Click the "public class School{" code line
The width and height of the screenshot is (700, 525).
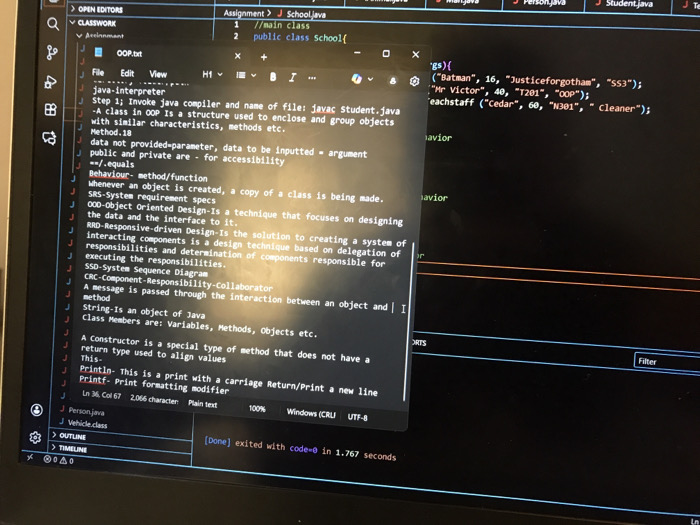pos(300,38)
